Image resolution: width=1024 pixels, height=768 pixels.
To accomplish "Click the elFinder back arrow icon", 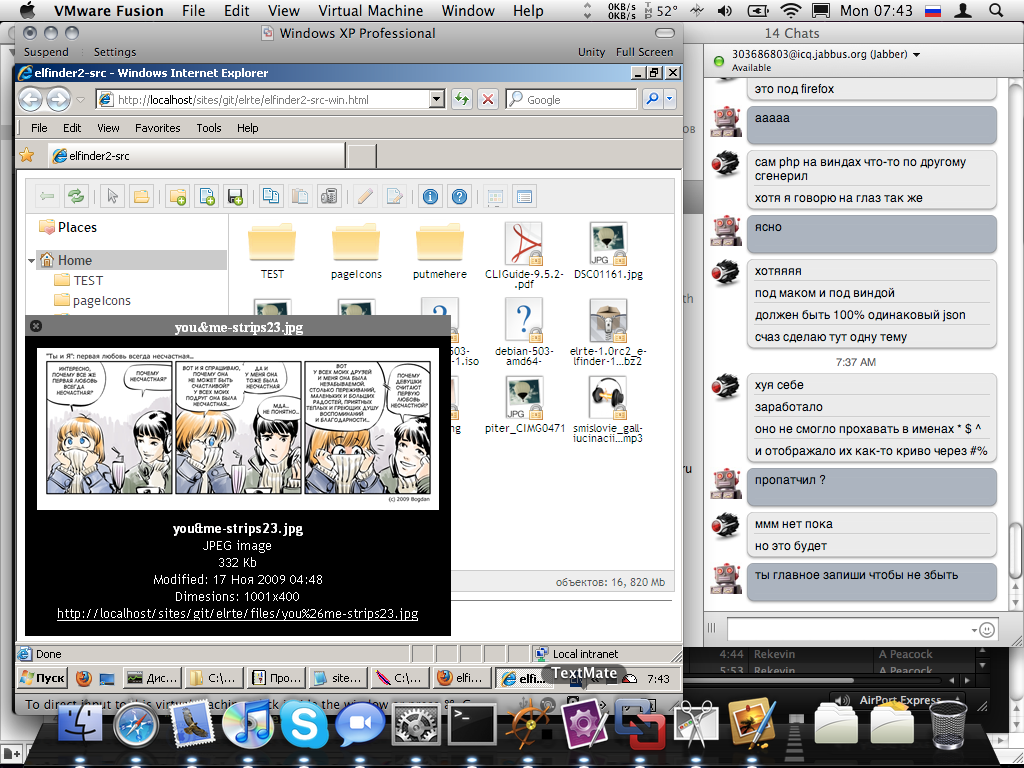I will click(46, 196).
